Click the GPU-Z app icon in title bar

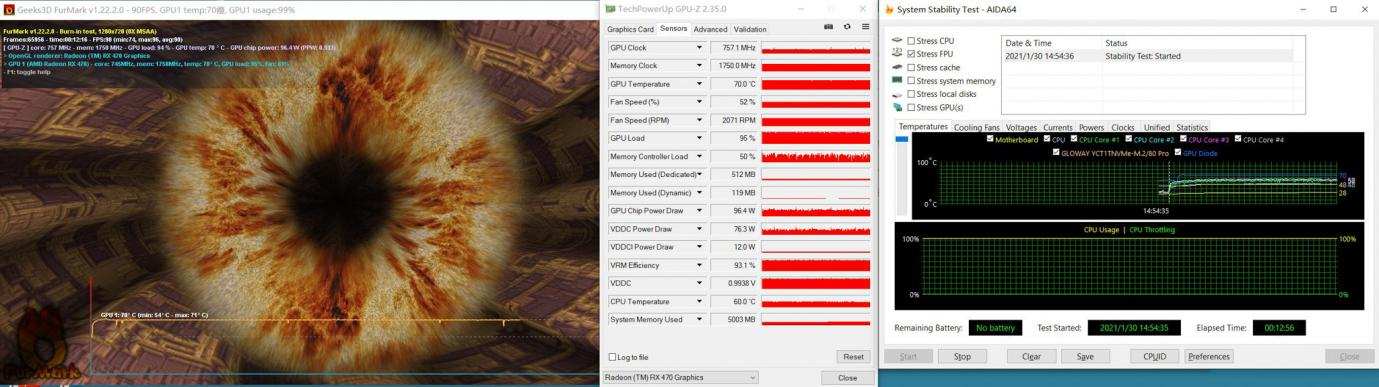tap(610, 8)
